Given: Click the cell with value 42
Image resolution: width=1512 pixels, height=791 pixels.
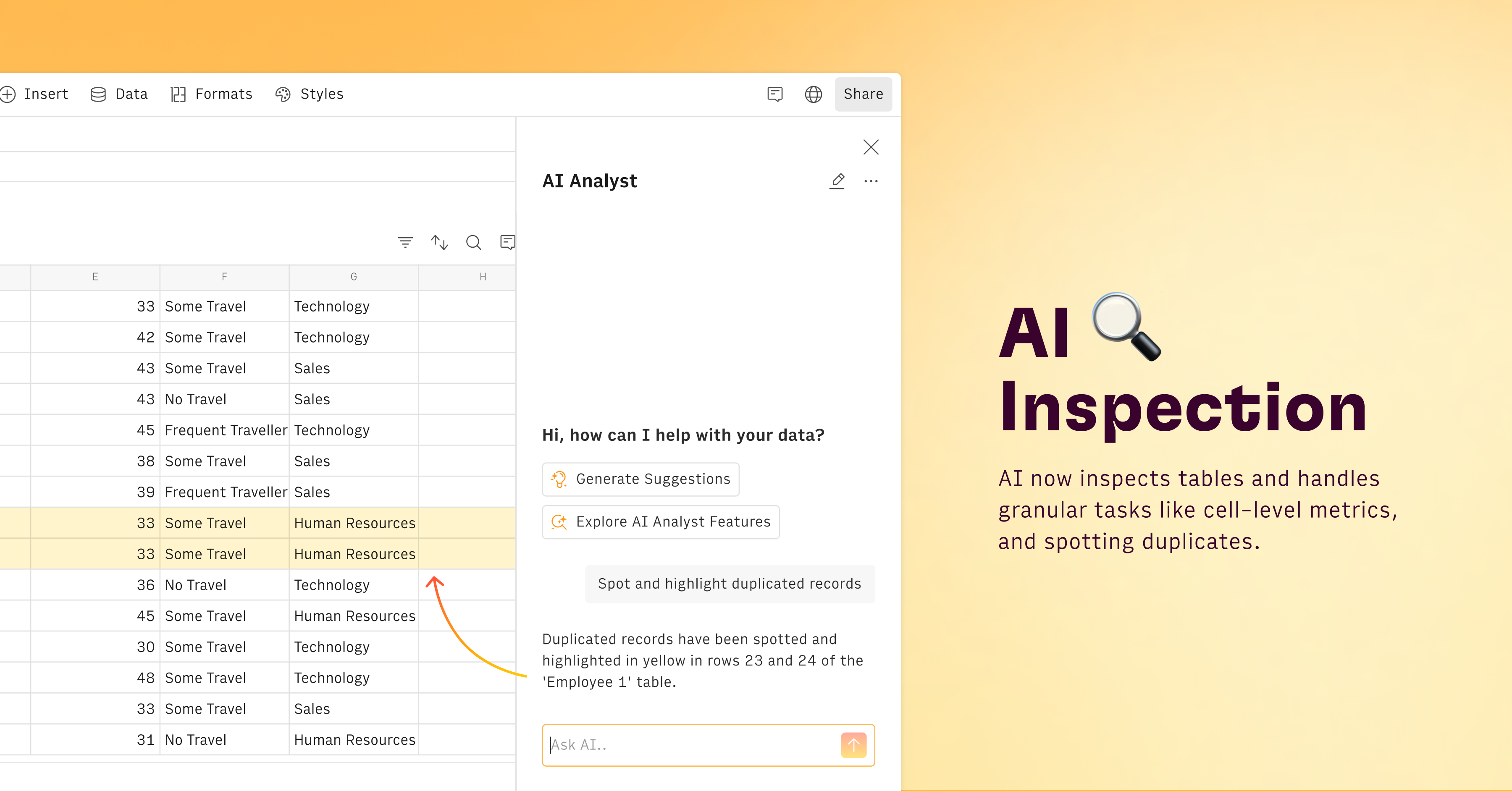Looking at the screenshot, I should pos(95,337).
